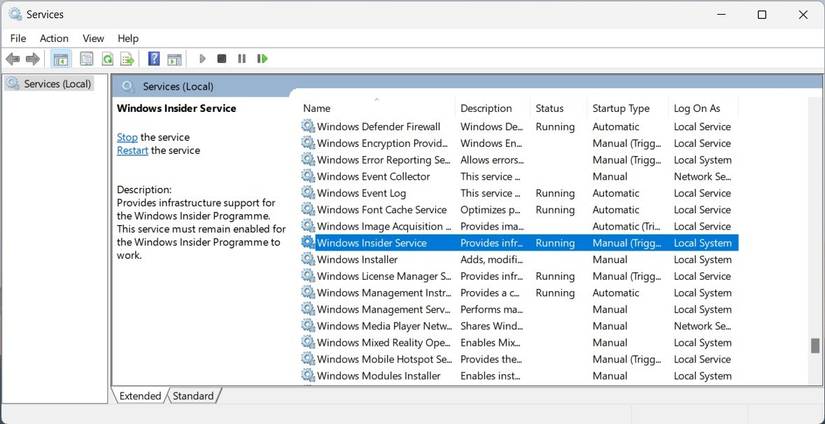The height and width of the screenshot is (424, 825).
Task: Click the 'Adds, modifi...' description cell
Action: click(491, 259)
